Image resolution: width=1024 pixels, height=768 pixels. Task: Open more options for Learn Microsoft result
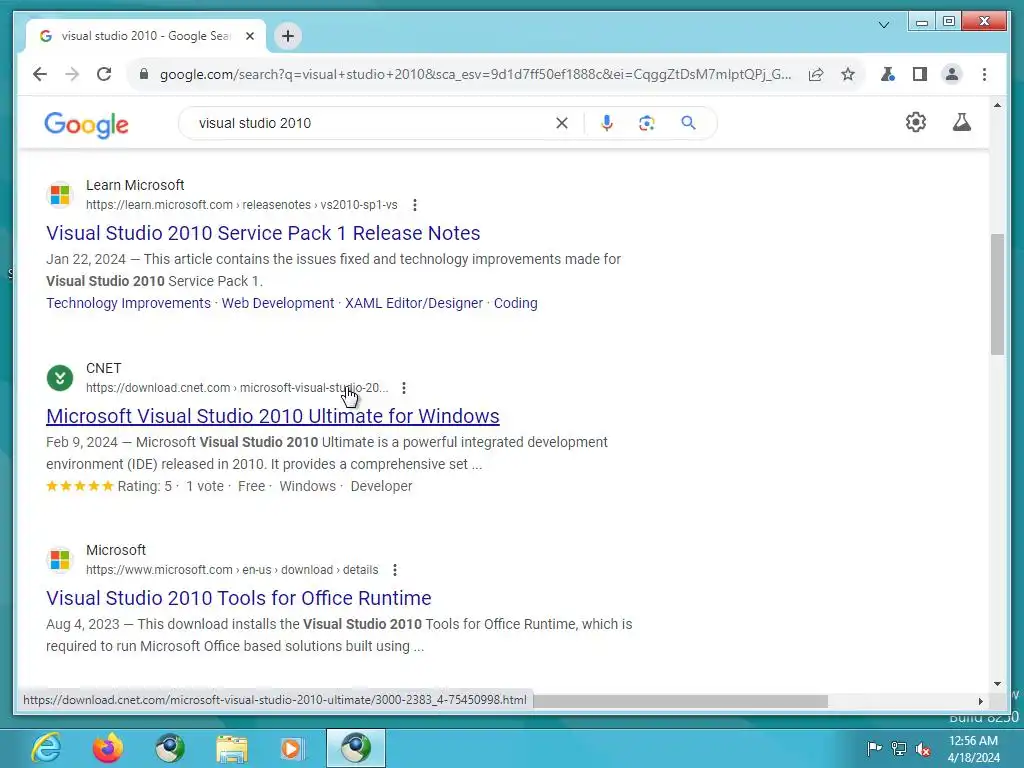pos(415,205)
